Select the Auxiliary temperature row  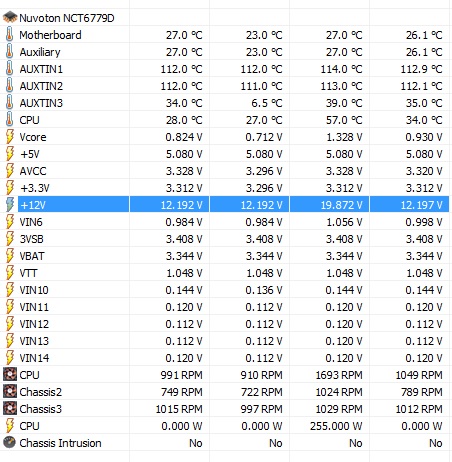(226, 52)
